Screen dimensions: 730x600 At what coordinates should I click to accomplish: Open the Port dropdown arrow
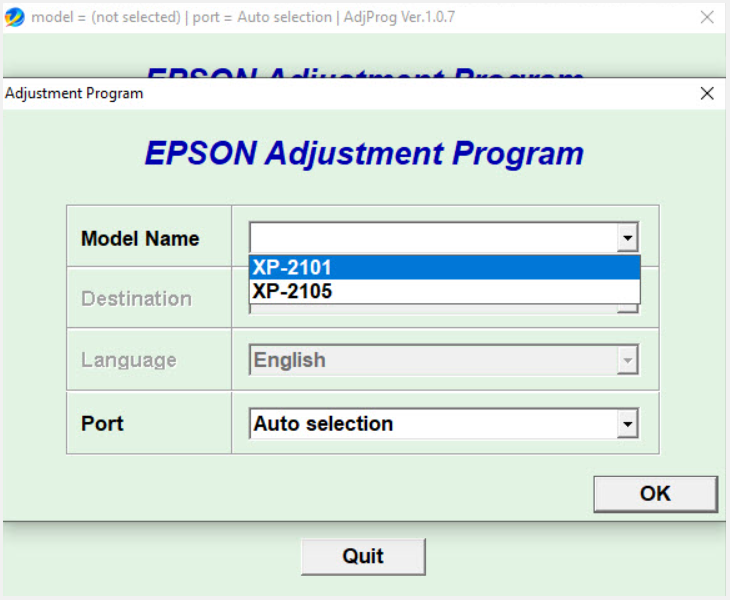tap(627, 424)
